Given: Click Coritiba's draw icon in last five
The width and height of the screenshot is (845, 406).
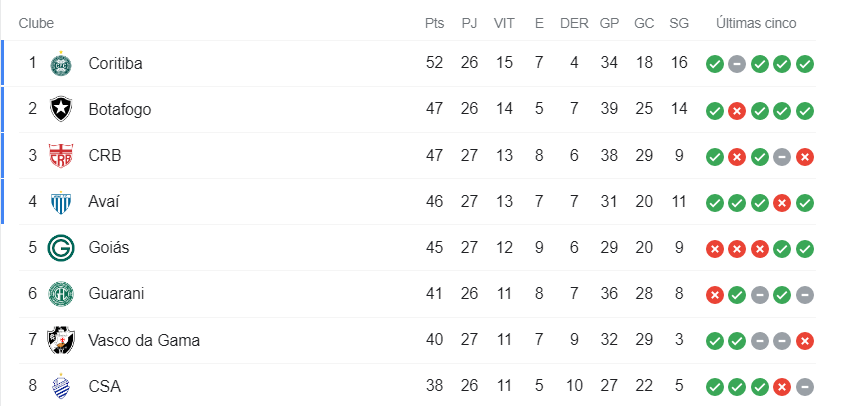Looking at the screenshot, I should 737,64.
